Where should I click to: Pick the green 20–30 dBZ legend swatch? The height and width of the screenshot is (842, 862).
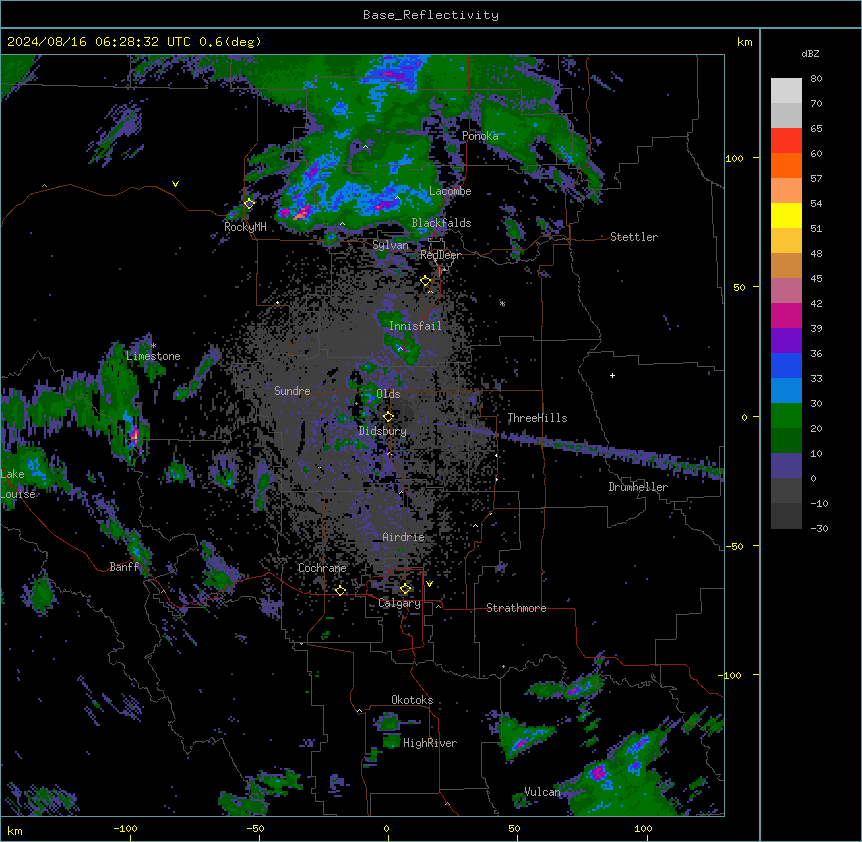(786, 416)
